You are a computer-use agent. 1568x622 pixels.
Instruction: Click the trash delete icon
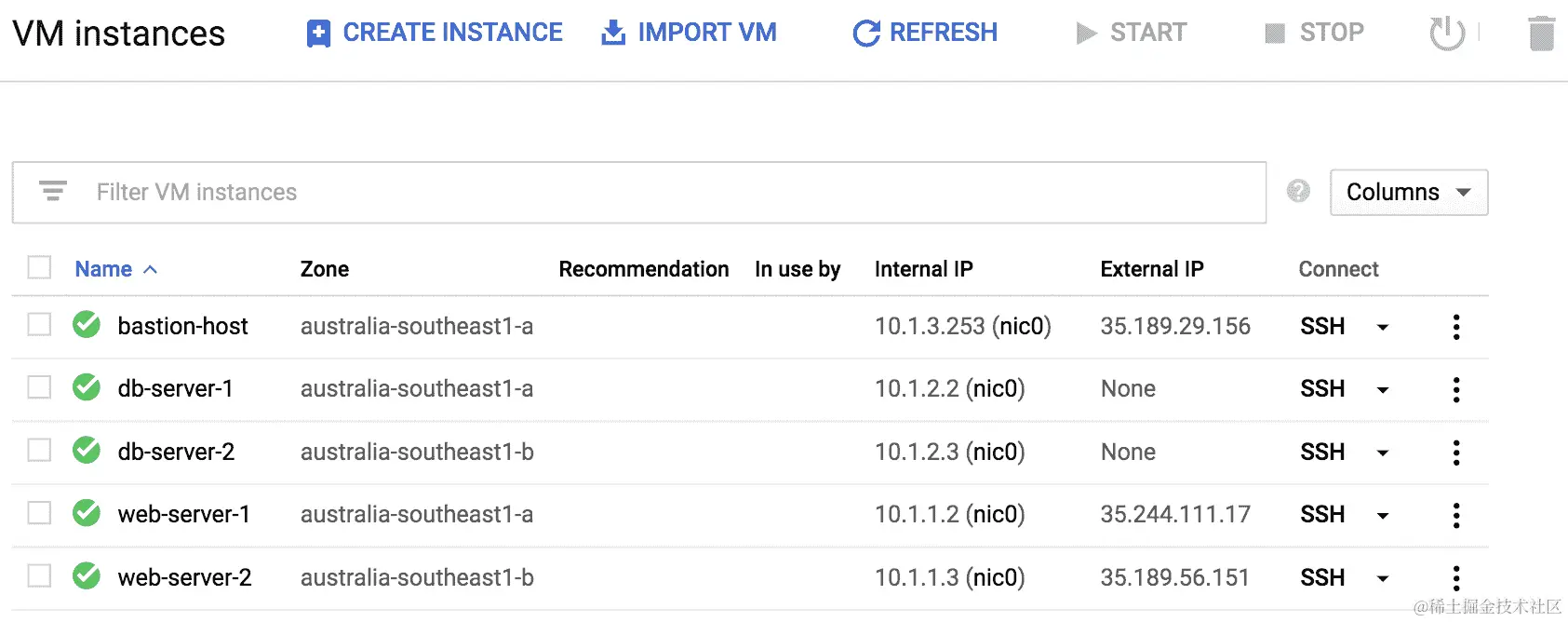[x=1542, y=34]
